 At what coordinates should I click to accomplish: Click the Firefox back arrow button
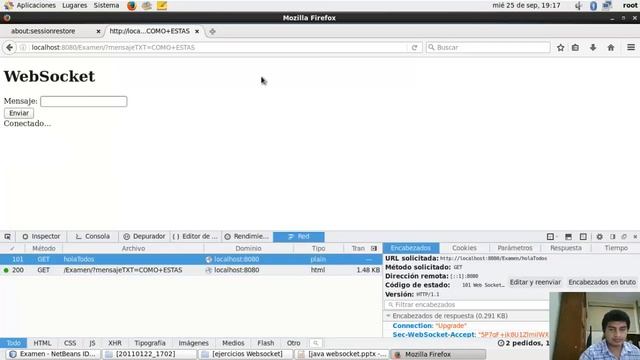click(x=9, y=47)
